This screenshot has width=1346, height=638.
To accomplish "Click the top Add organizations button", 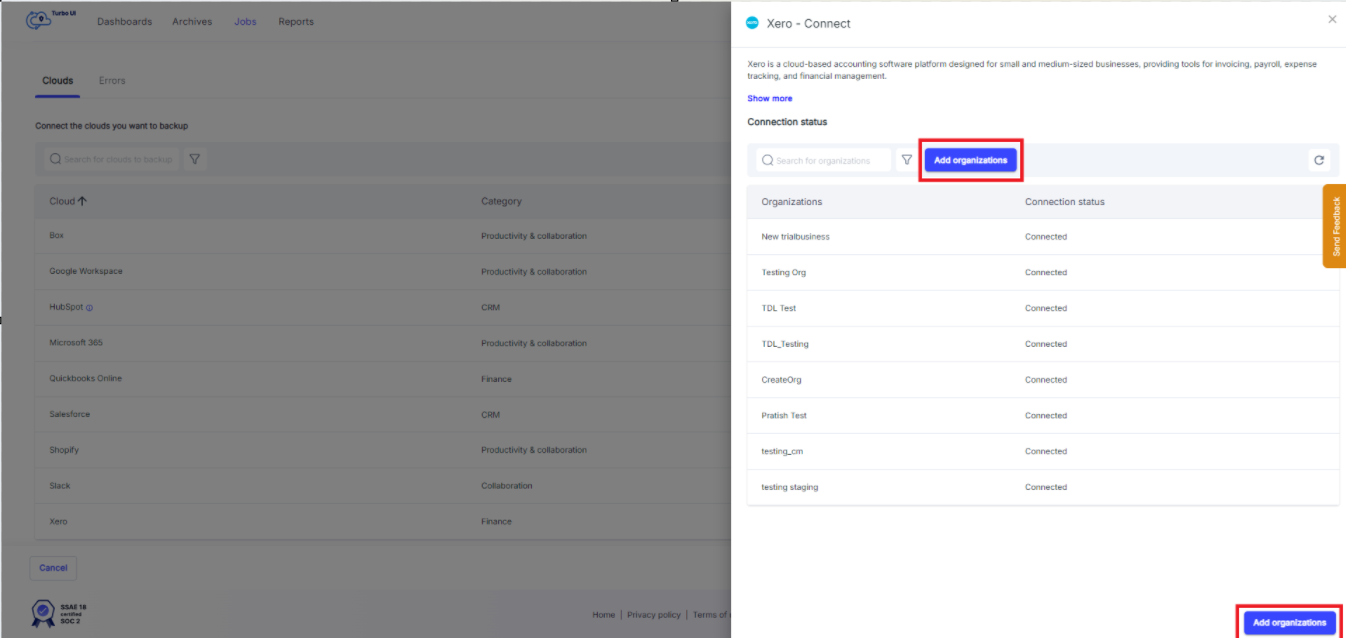I will (970, 159).
